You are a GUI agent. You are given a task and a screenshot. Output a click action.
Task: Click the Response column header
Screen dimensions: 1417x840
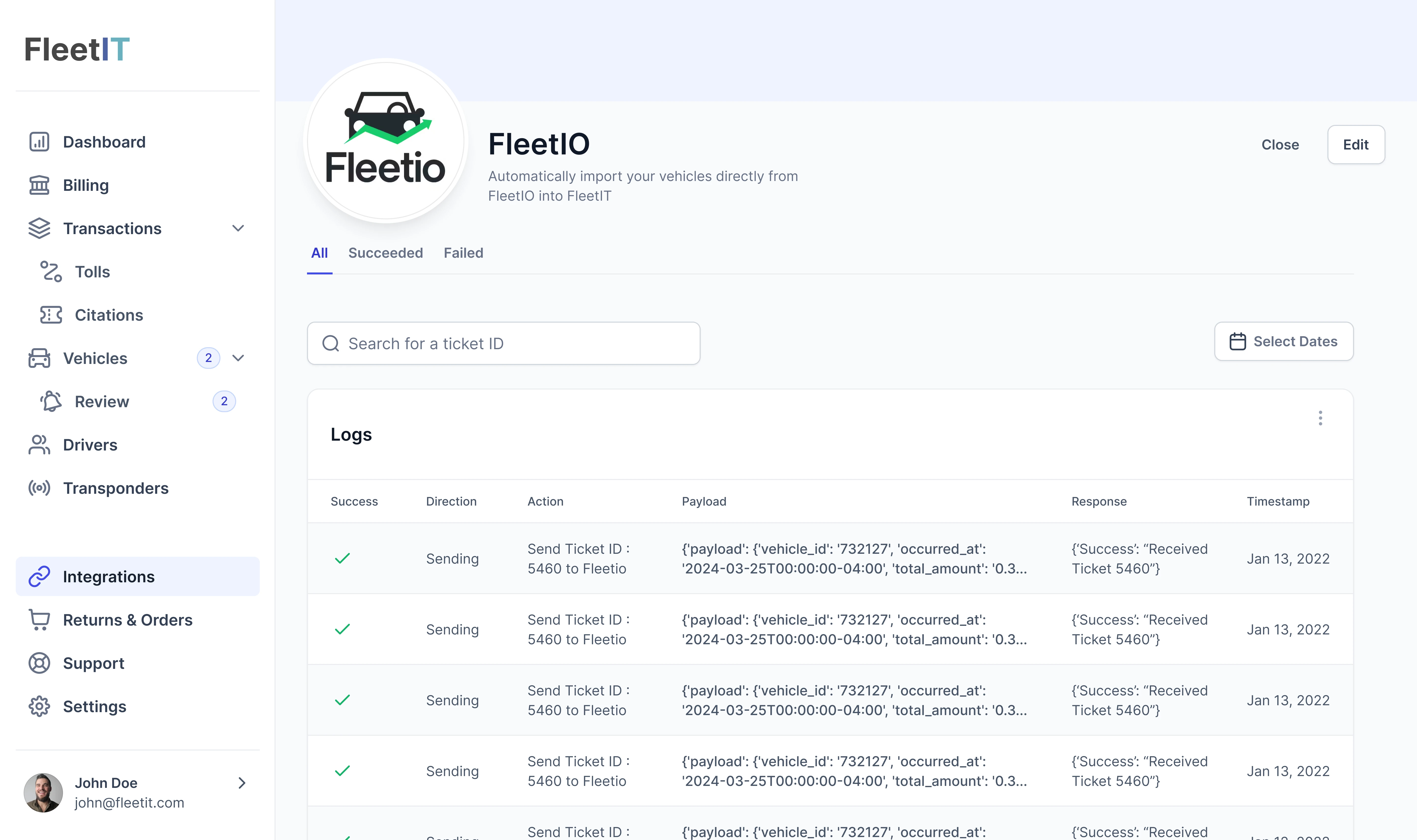point(1099,501)
